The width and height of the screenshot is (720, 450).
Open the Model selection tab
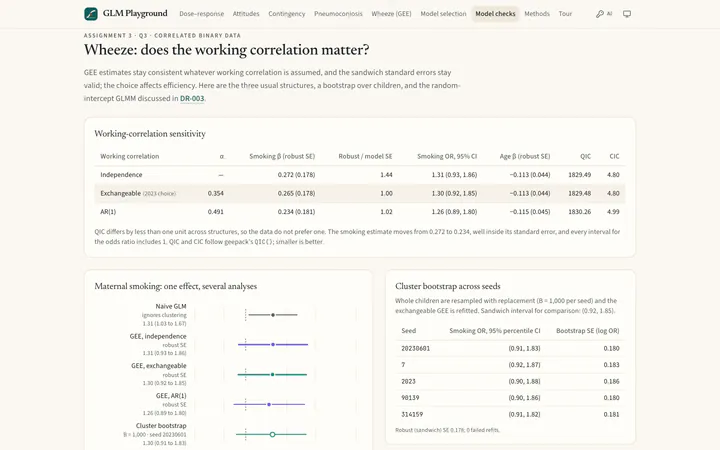[443, 14]
